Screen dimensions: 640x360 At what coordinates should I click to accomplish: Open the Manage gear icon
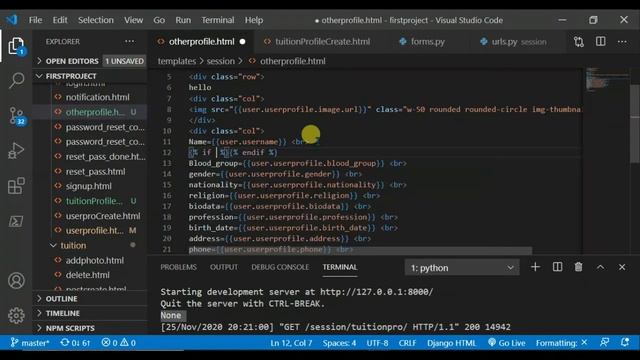tap(16, 315)
